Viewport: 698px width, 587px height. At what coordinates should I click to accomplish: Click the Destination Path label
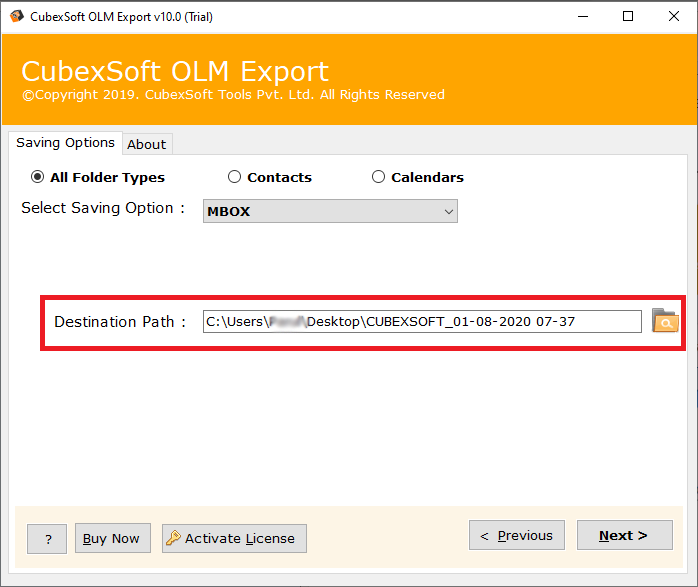[120, 322]
